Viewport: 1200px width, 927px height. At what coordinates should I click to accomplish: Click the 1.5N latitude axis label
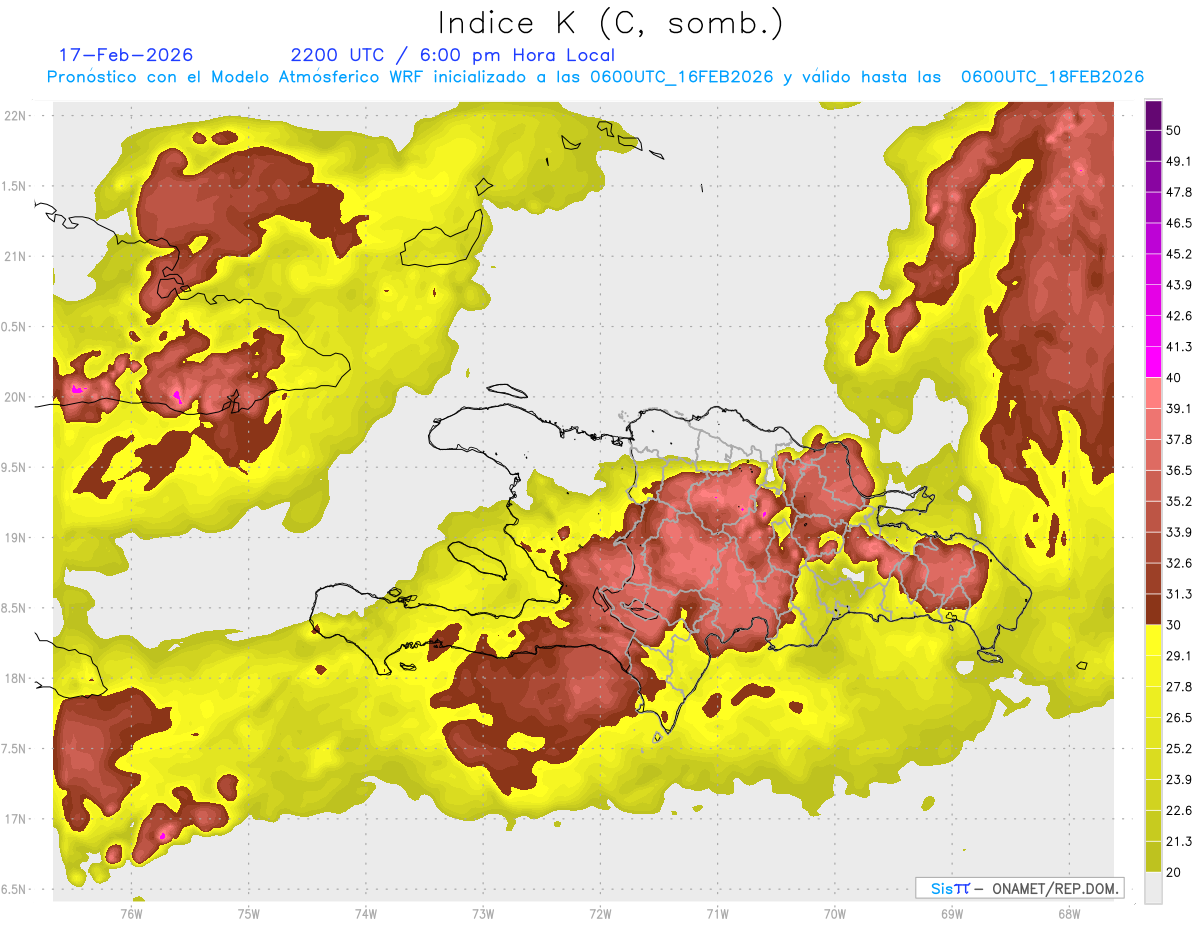point(16,186)
